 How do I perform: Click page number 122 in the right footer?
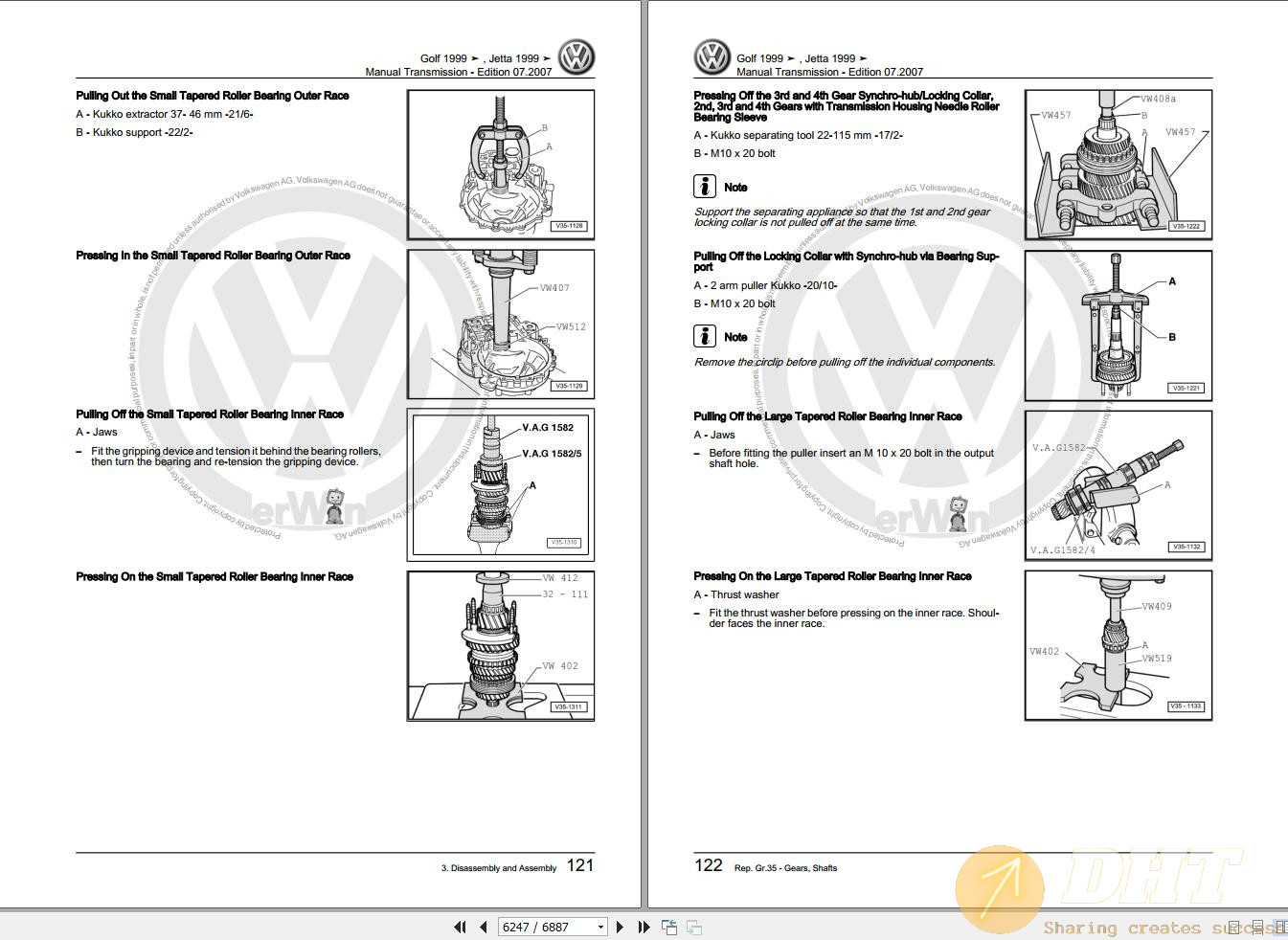[708, 865]
